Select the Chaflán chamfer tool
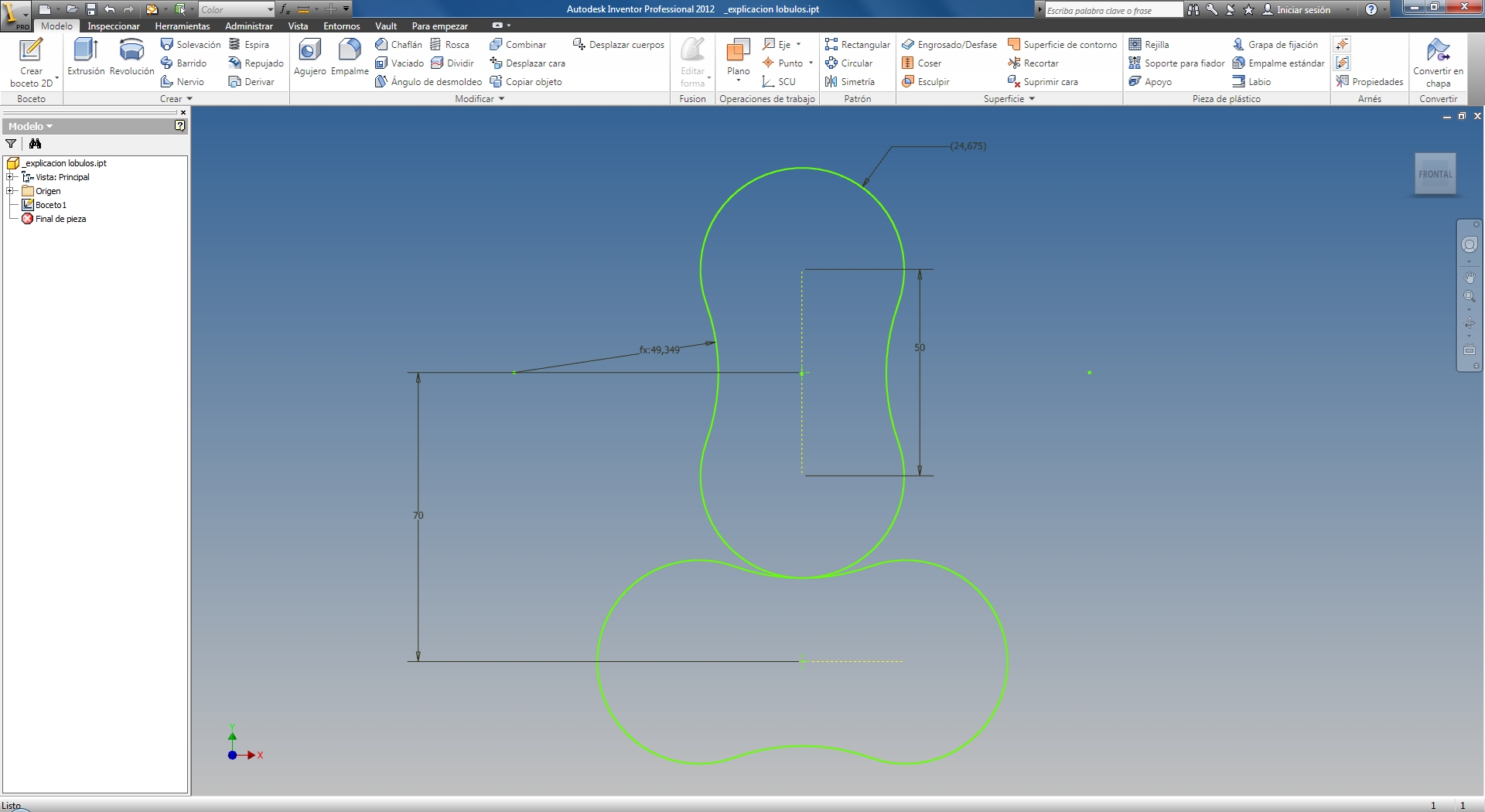 pos(398,44)
